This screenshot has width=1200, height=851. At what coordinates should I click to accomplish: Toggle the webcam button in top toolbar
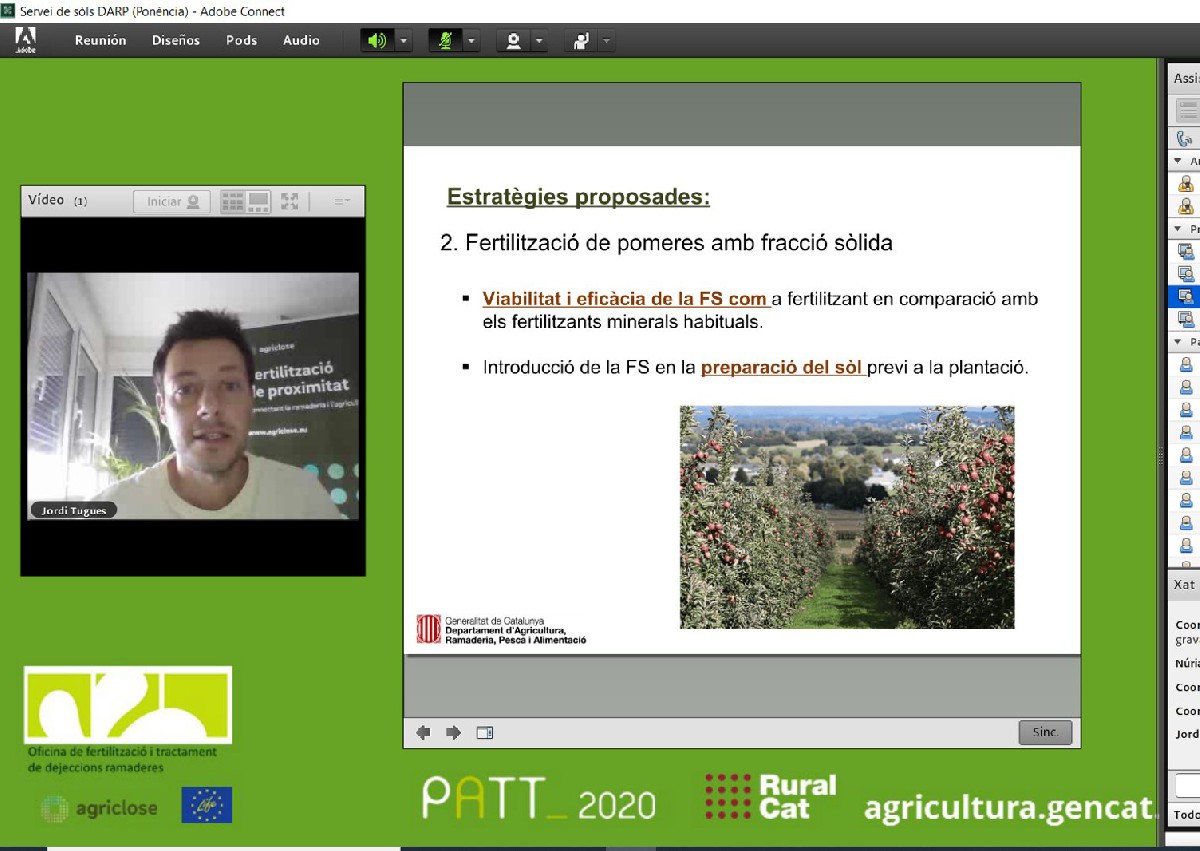[x=514, y=41]
